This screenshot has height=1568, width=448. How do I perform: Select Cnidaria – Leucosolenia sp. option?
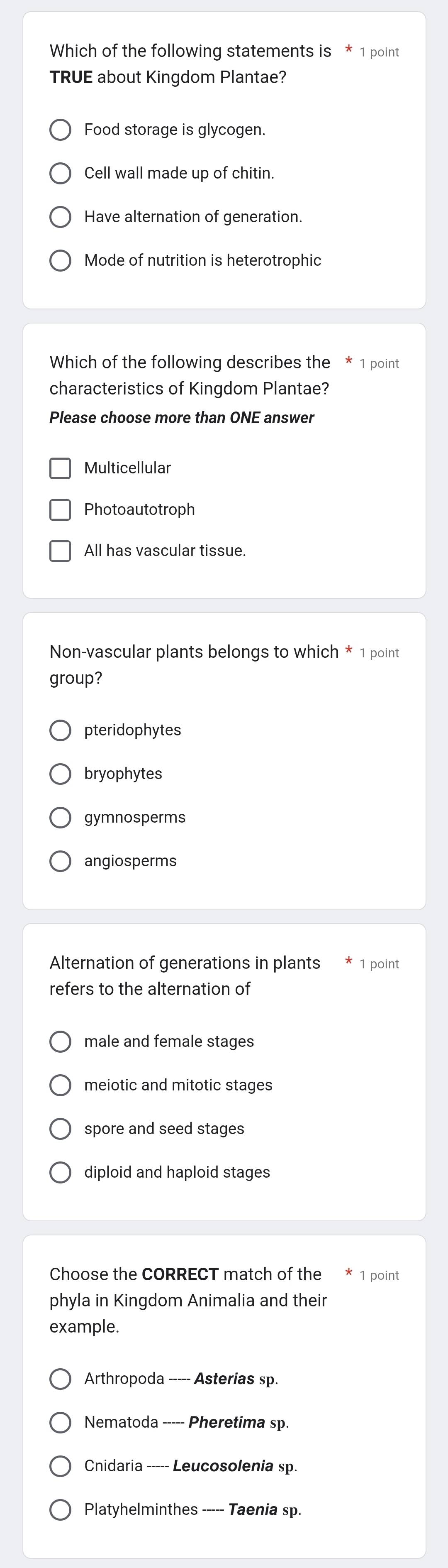click(60, 1466)
